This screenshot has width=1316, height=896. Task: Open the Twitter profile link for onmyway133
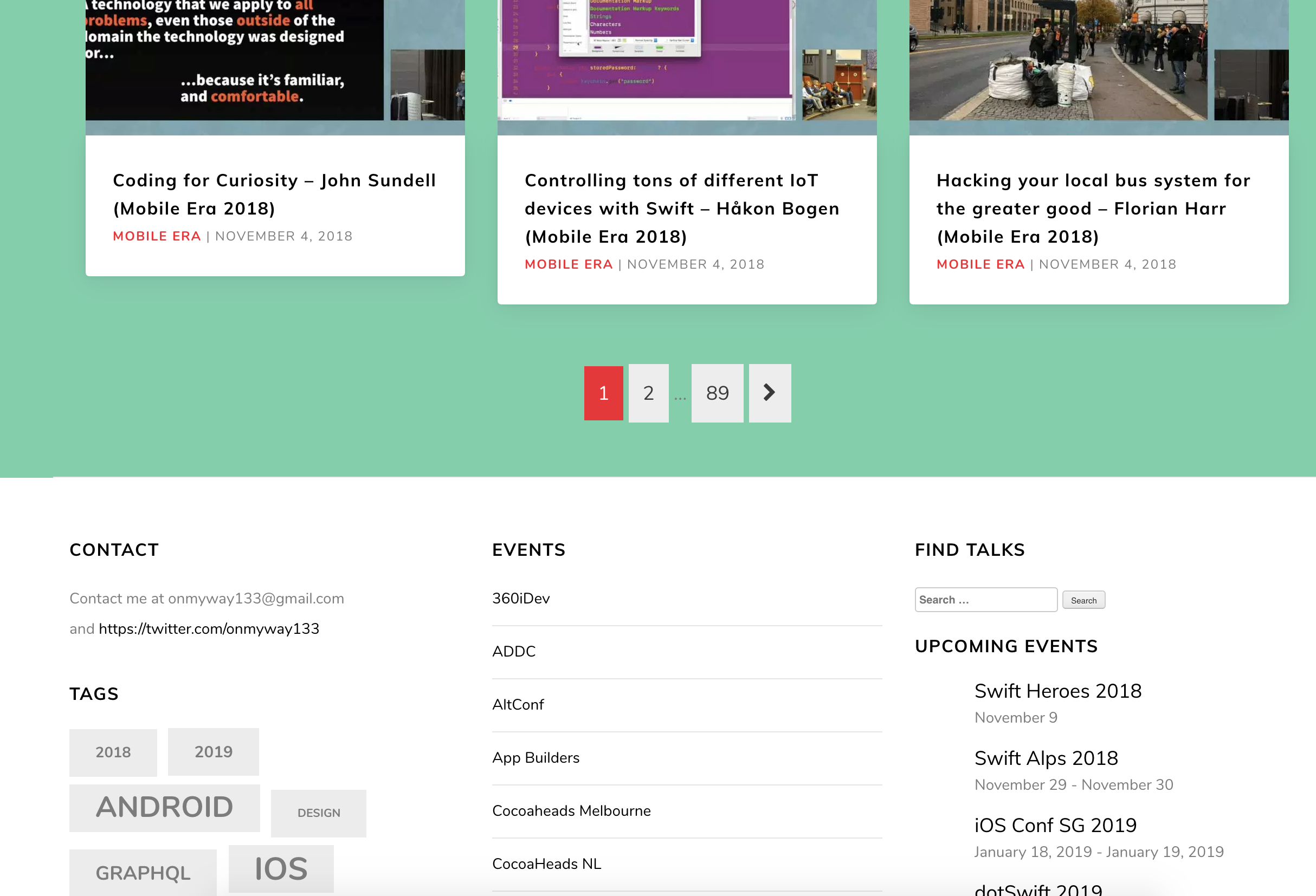[x=208, y=628]
